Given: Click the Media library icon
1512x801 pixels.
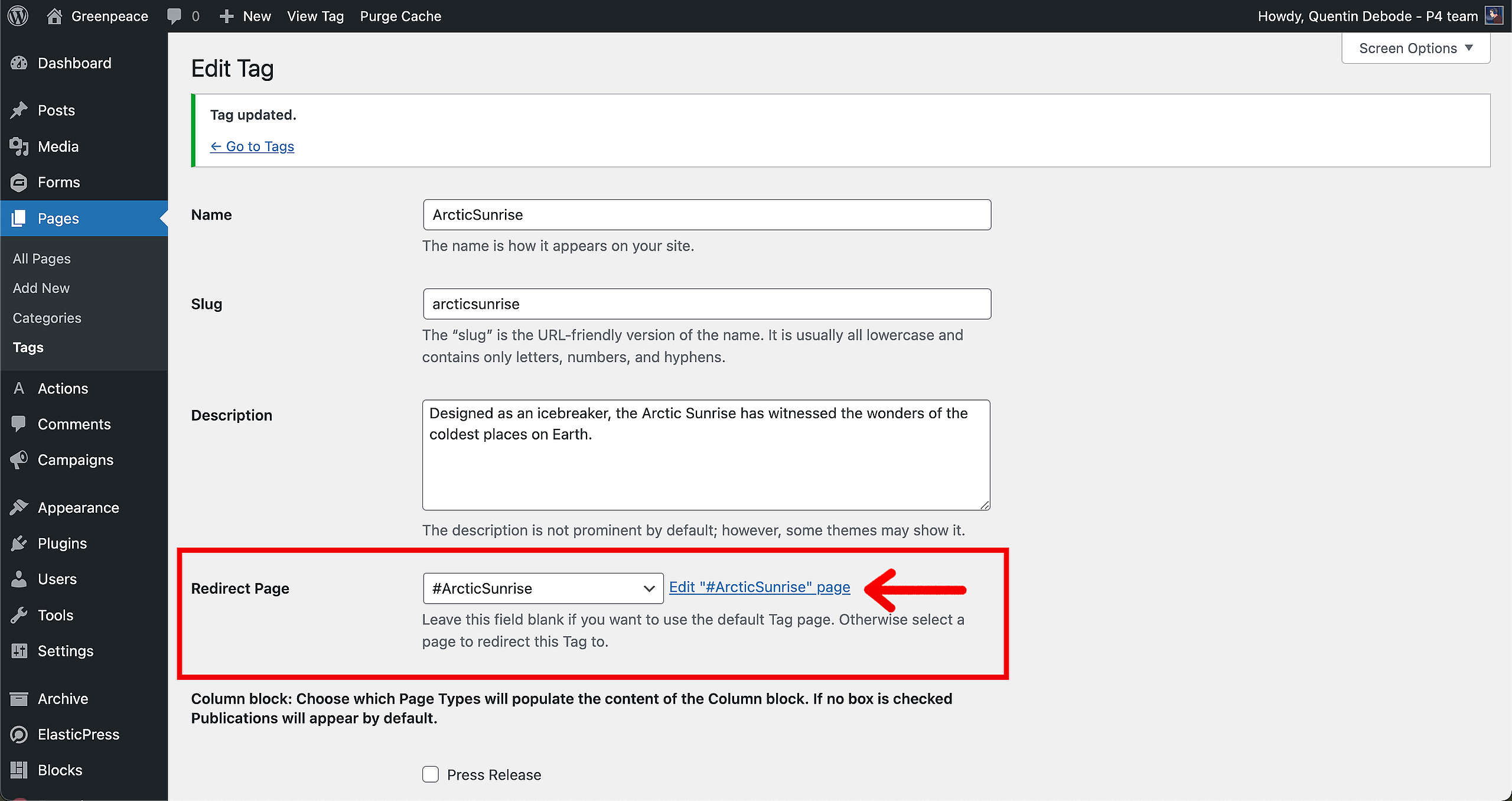Looking at the screenshot, I should tap(19, 146).
